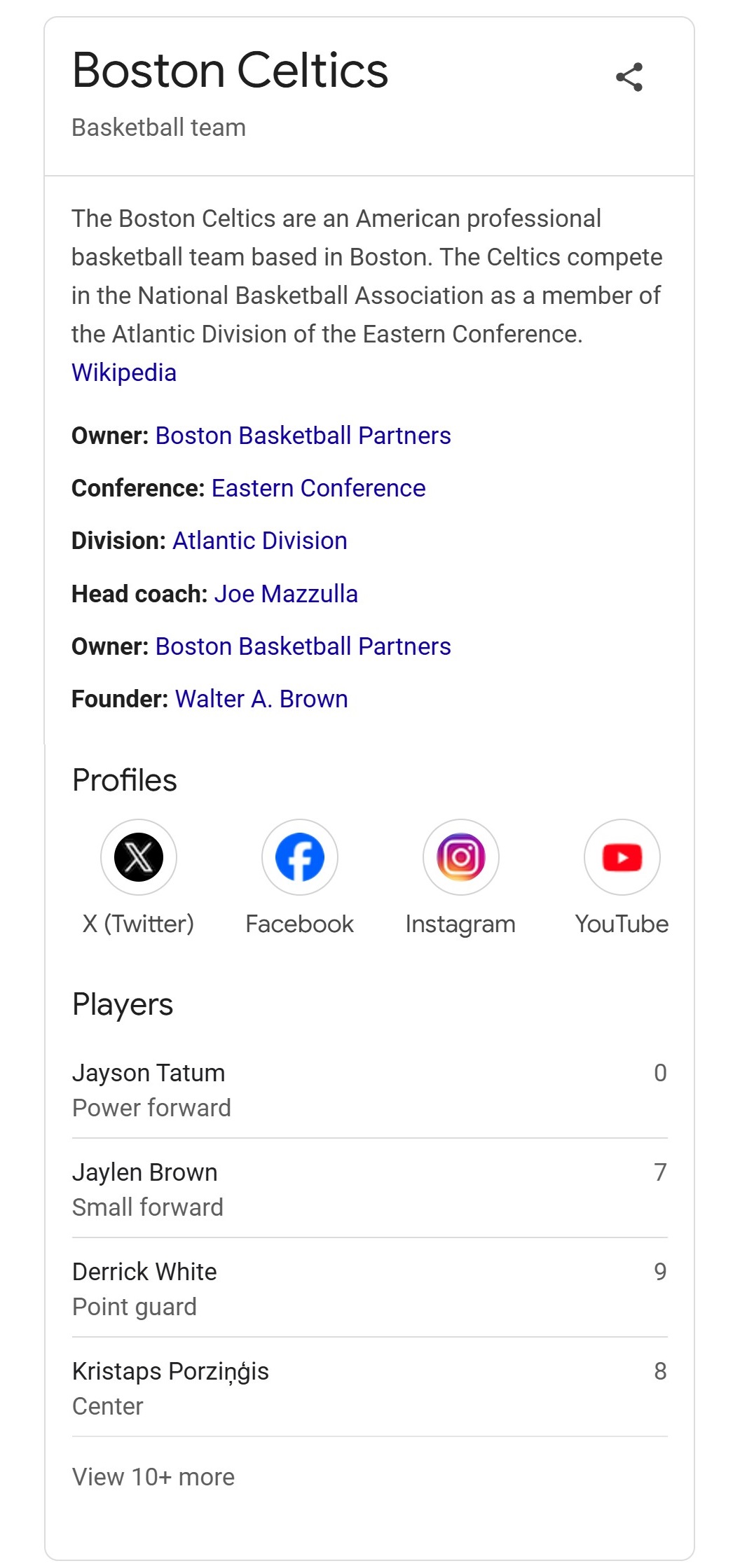This screenshot has width=747, height=1568.
Task: Open head coach Joe Mazzulla link
Action: (286, 594)
